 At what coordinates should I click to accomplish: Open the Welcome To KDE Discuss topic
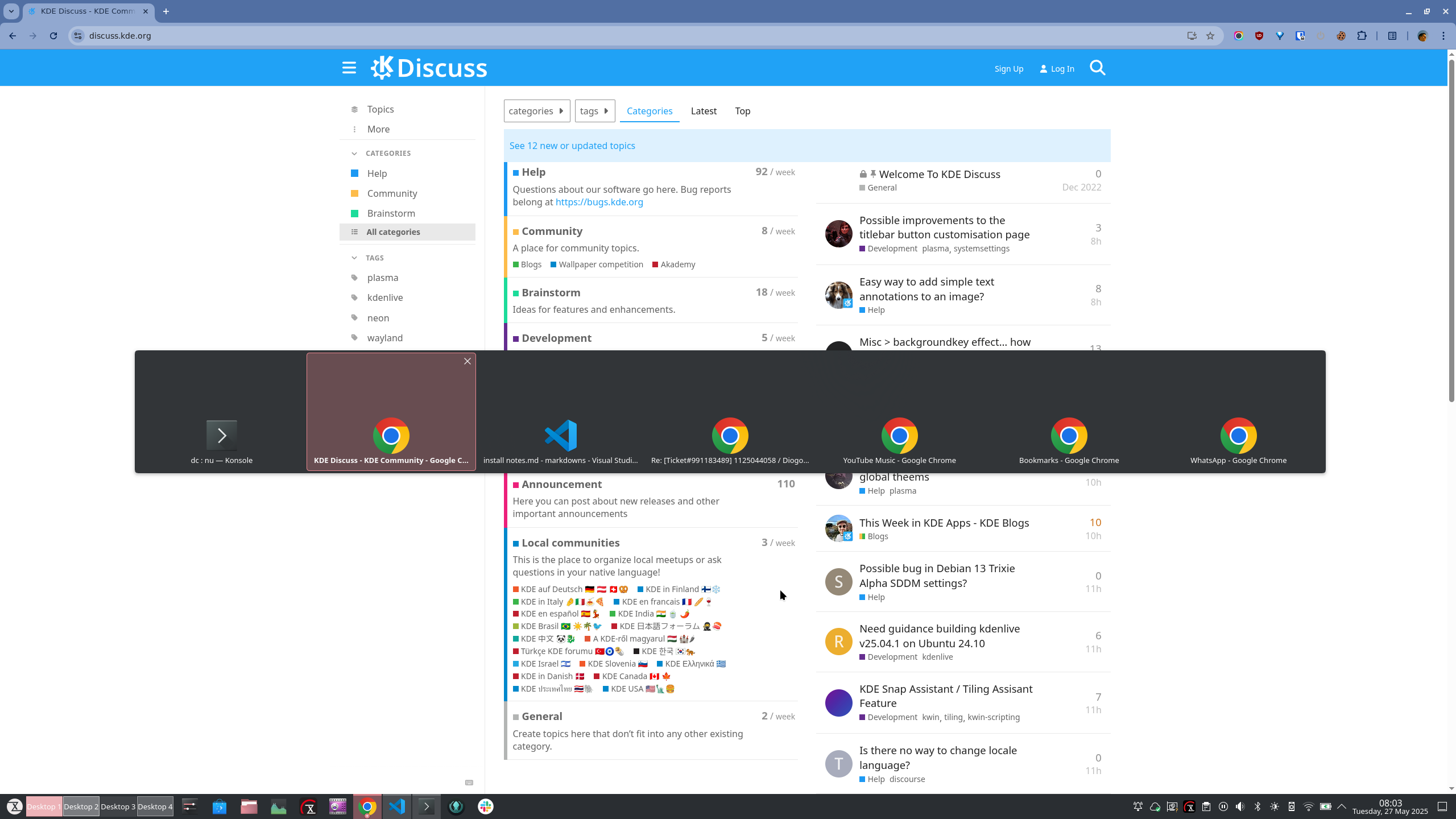[x=939, y=174]
